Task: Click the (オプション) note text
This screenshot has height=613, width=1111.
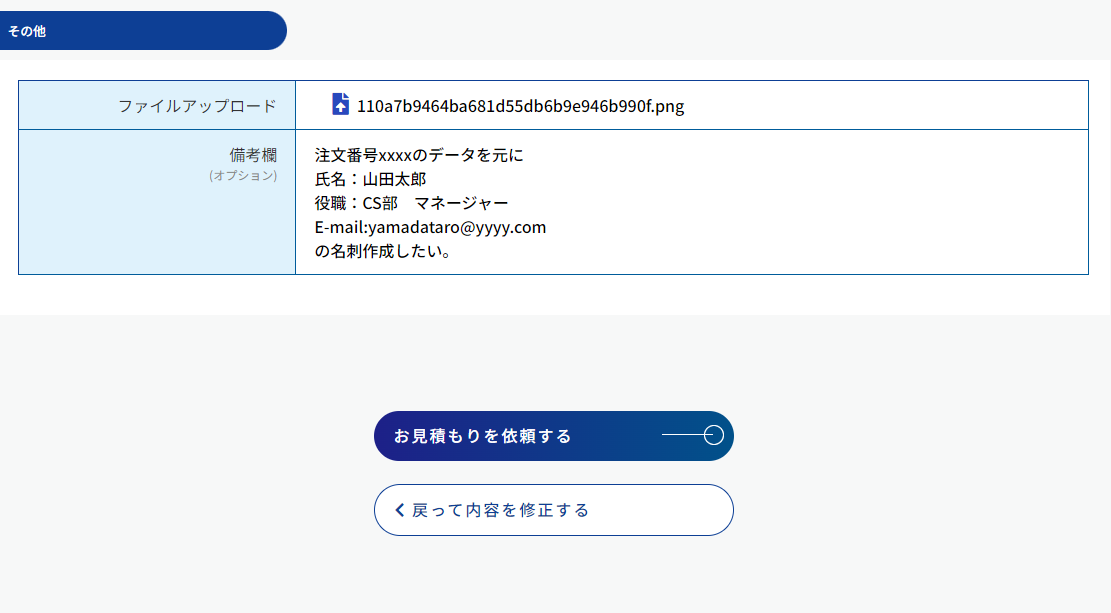Action: 243,175
